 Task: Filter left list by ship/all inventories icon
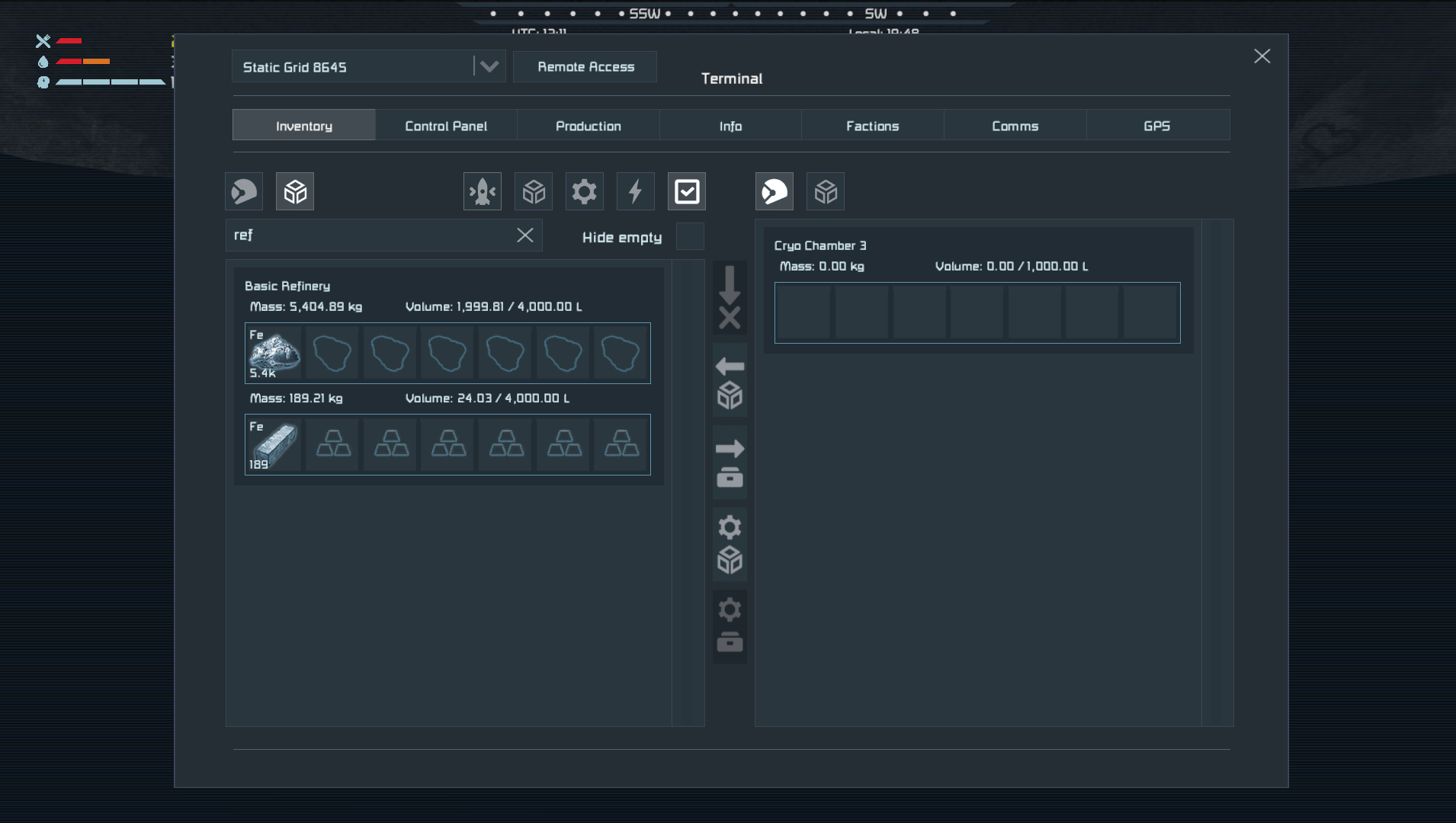pyautogui.click(x=483, y=191)
